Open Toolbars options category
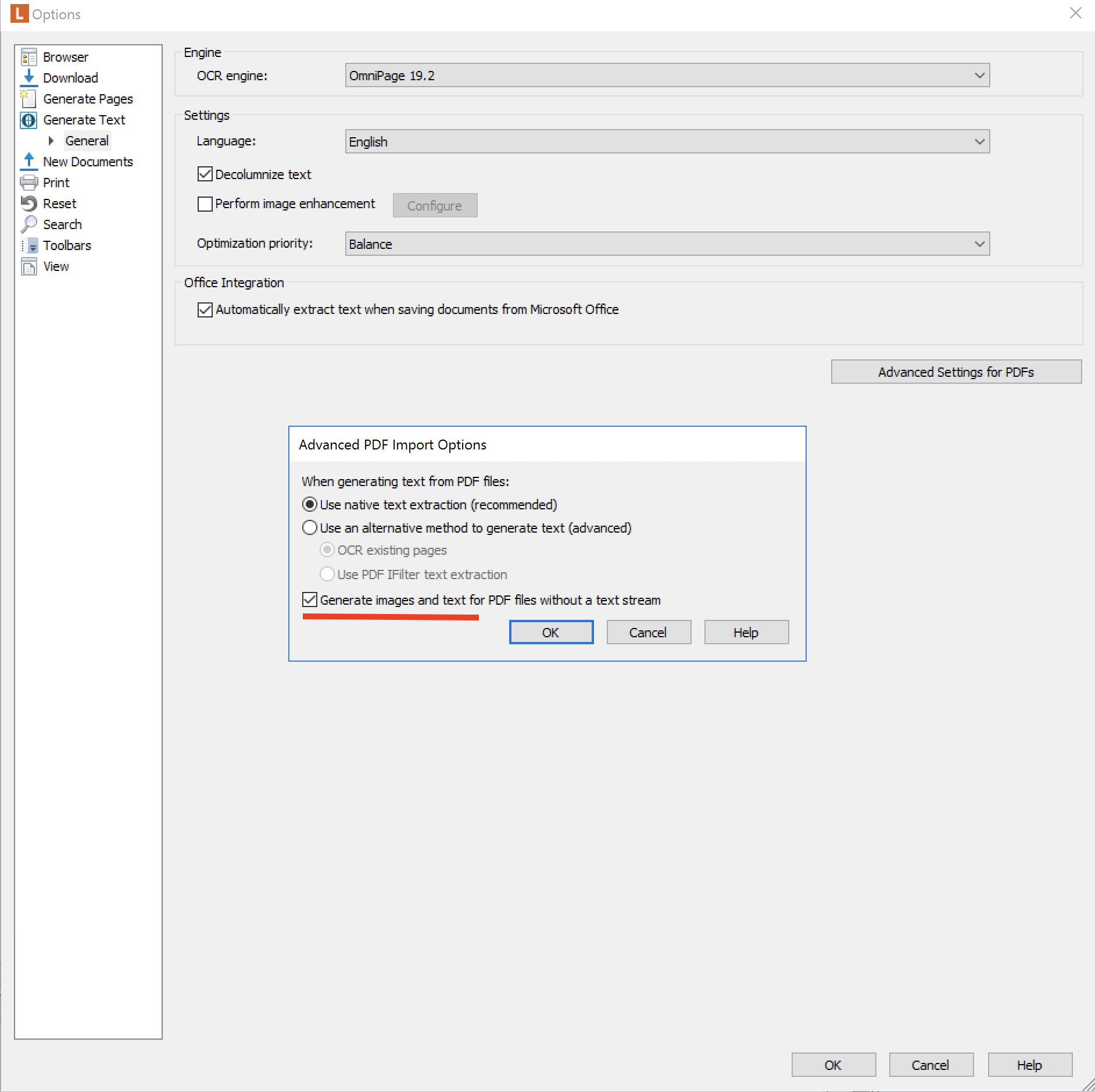The height and width of the screenshot is (1092, 1095). 67,245
